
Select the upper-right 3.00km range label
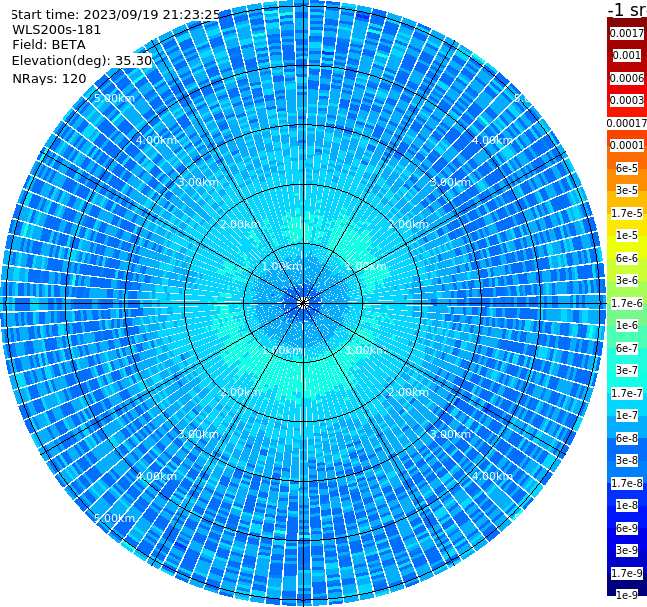coord(451,182)
